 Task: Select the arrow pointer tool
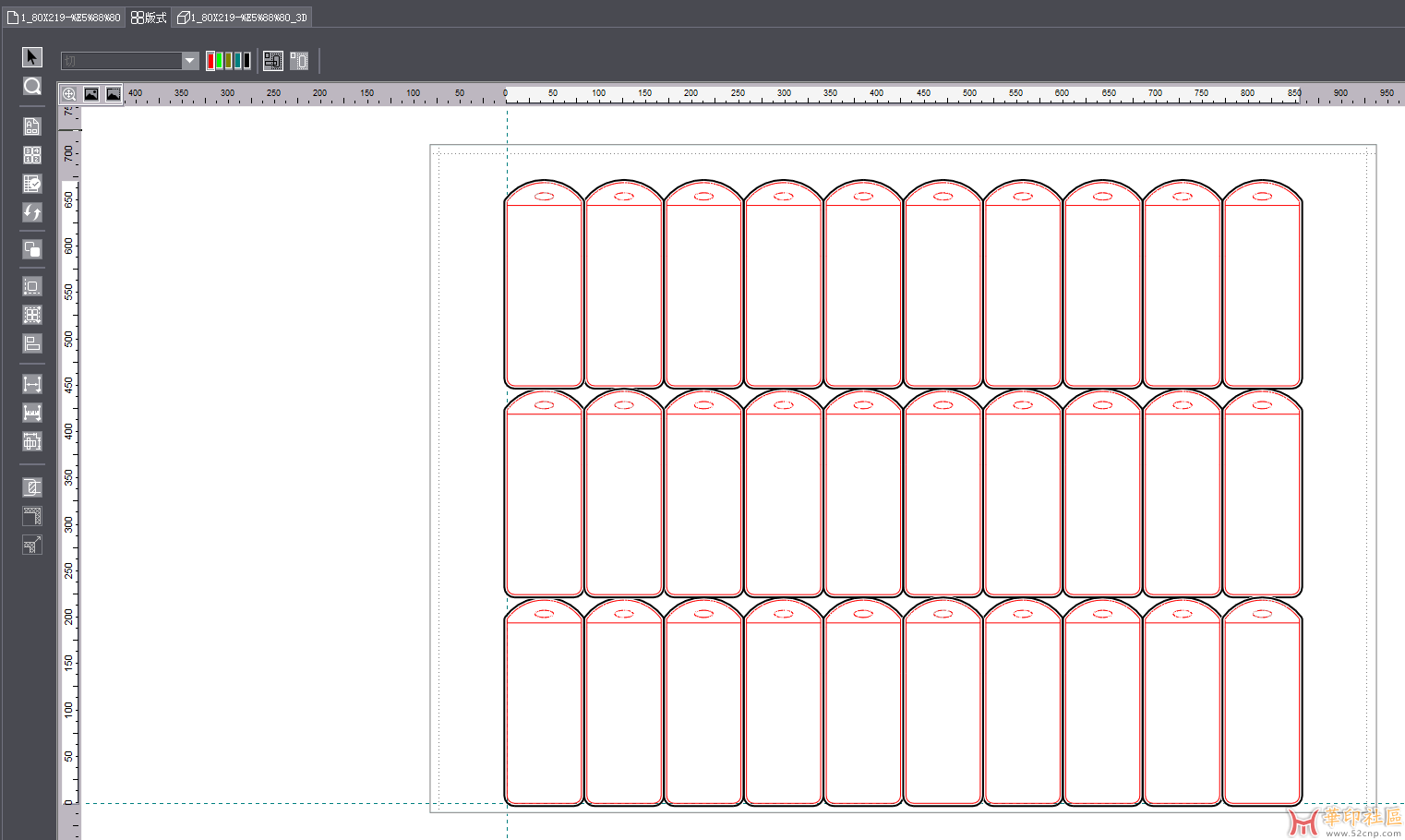click(x=32, y=57)
